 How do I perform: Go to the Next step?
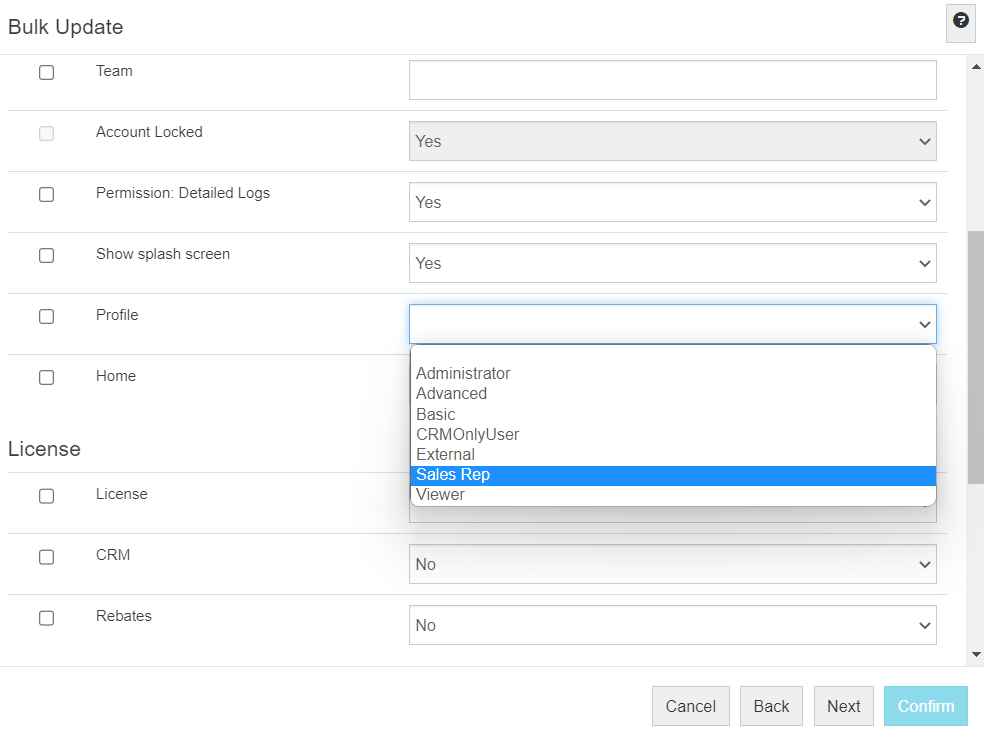[x=843, y=706]
